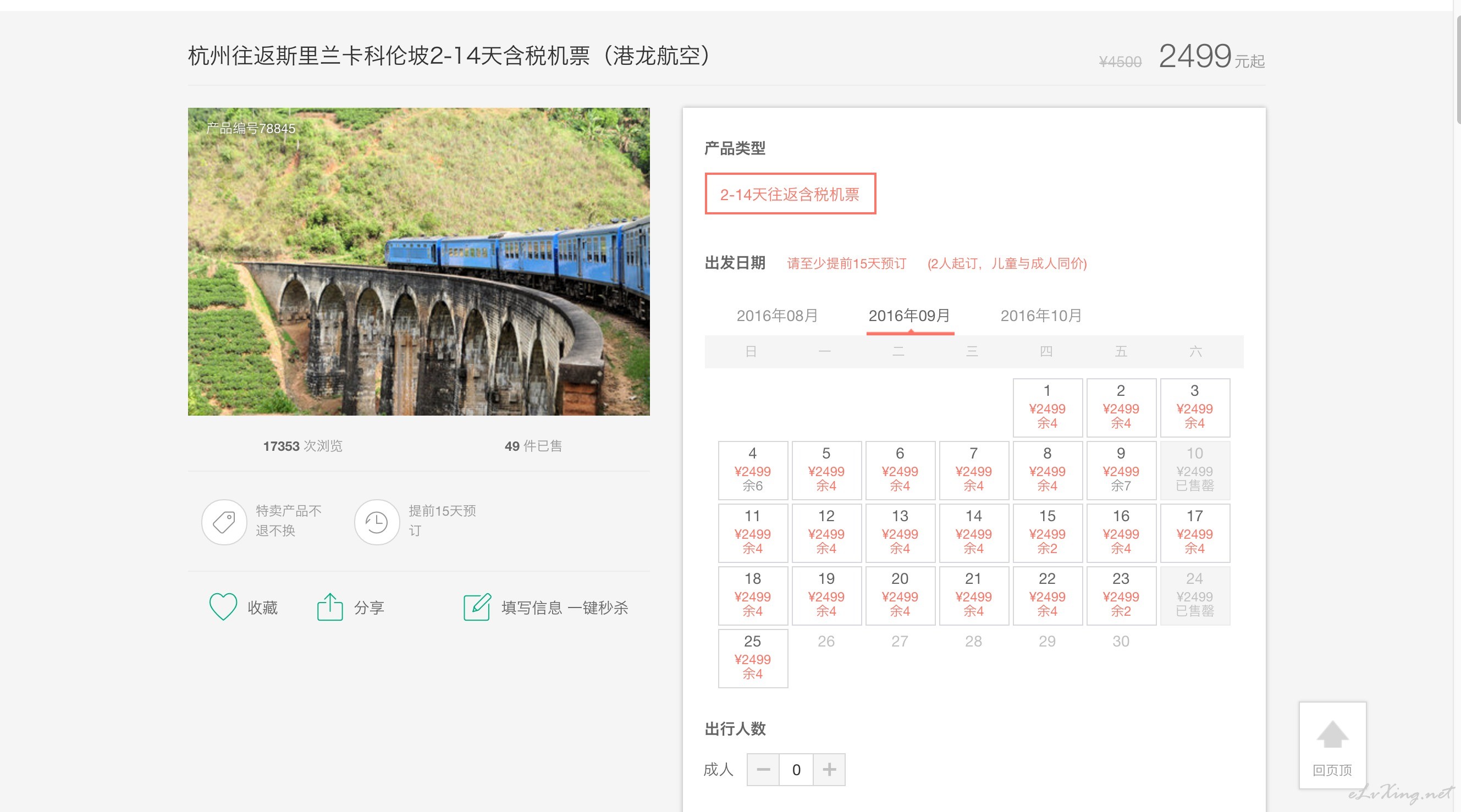Image resolution: width=1461 pixels, height=812 pixels.
Task: Select product type 2-14天往返含税机票
Action: (x=790, y=194)
